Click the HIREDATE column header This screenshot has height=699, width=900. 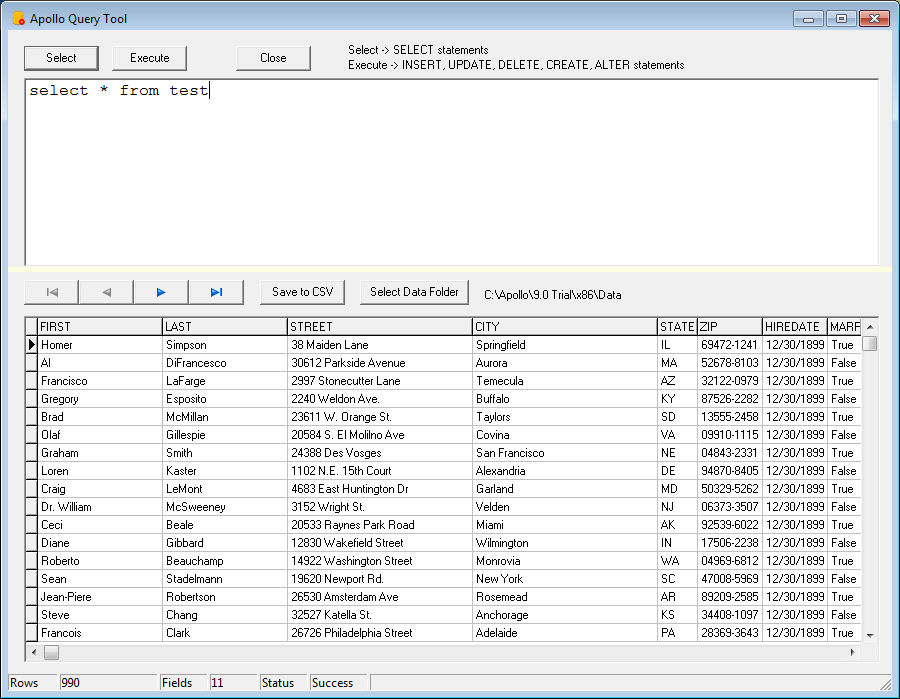pyautogui.click(x=794, y=327)
